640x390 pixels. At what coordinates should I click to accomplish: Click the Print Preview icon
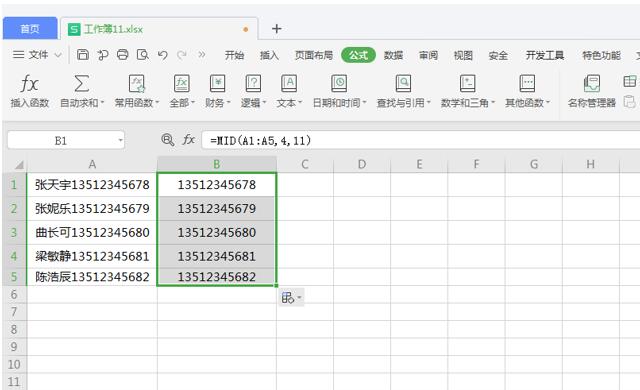coord(142,55)
